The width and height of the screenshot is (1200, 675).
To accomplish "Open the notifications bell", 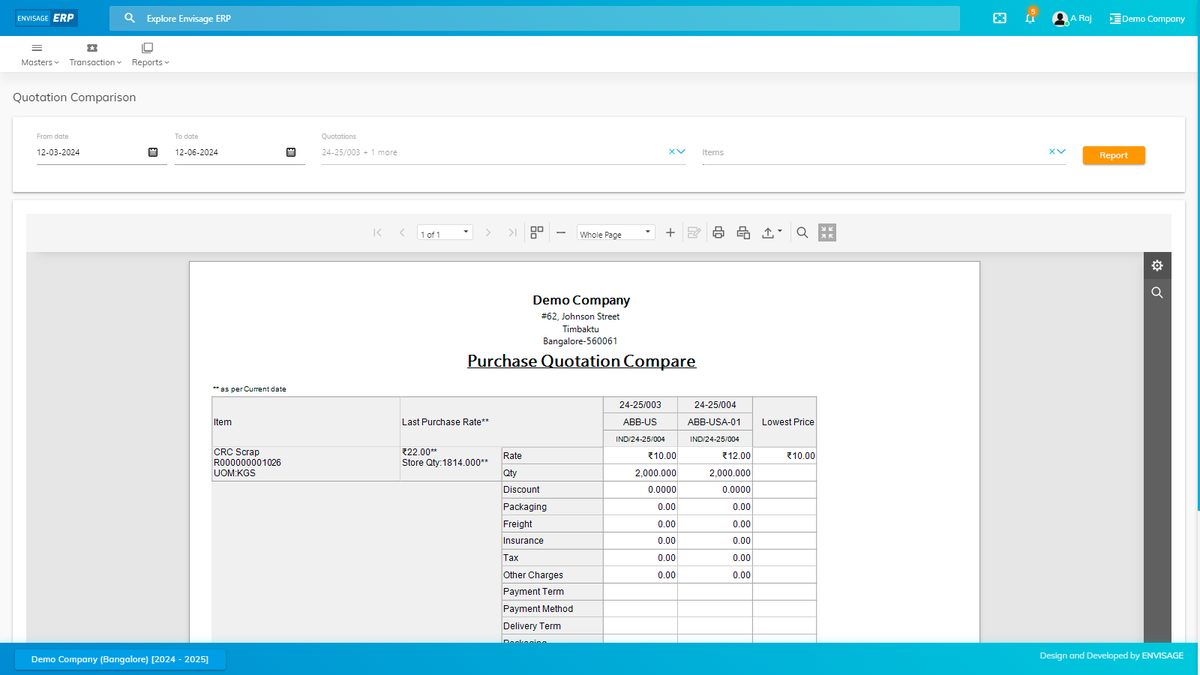I will coord(1030,17).
